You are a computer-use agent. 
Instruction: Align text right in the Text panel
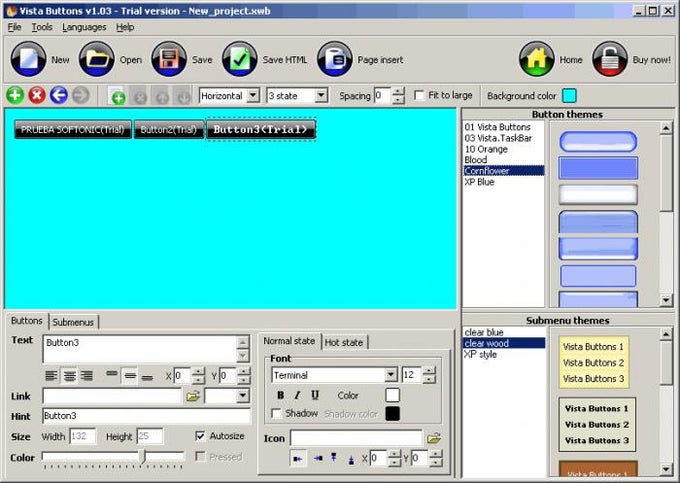(87, 375)
